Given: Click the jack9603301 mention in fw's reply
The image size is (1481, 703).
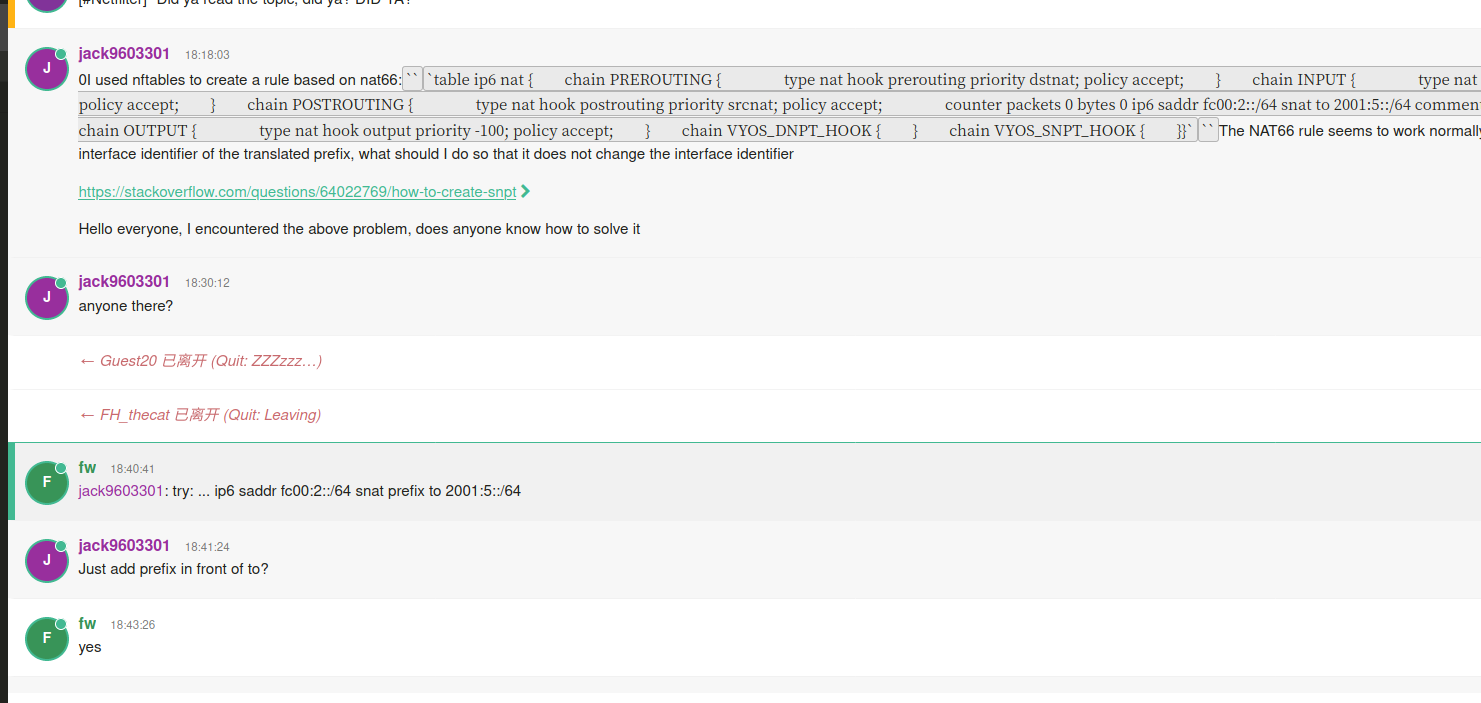Looking at the screenshot, I should pyautogui.click(x=120, y=491).
